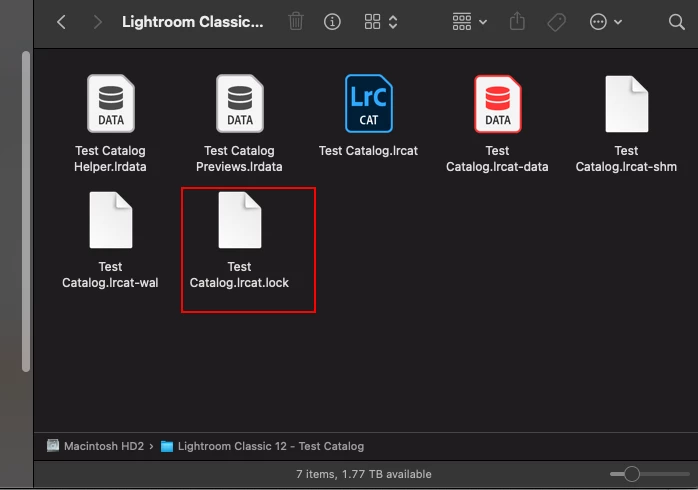Open Get Info with the info icon
This screenshot has height=490, width=698.
point(332,21)
